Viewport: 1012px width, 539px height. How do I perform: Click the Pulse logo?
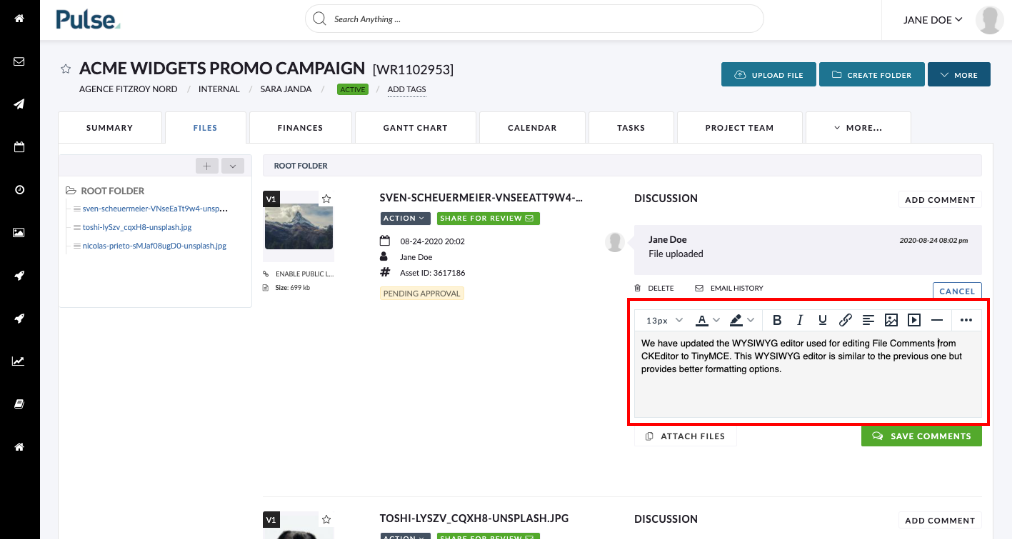pos(88,20)
